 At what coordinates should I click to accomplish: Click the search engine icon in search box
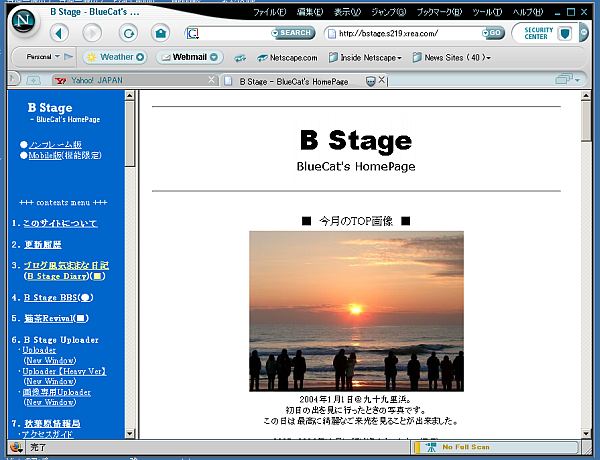point(193,33)
